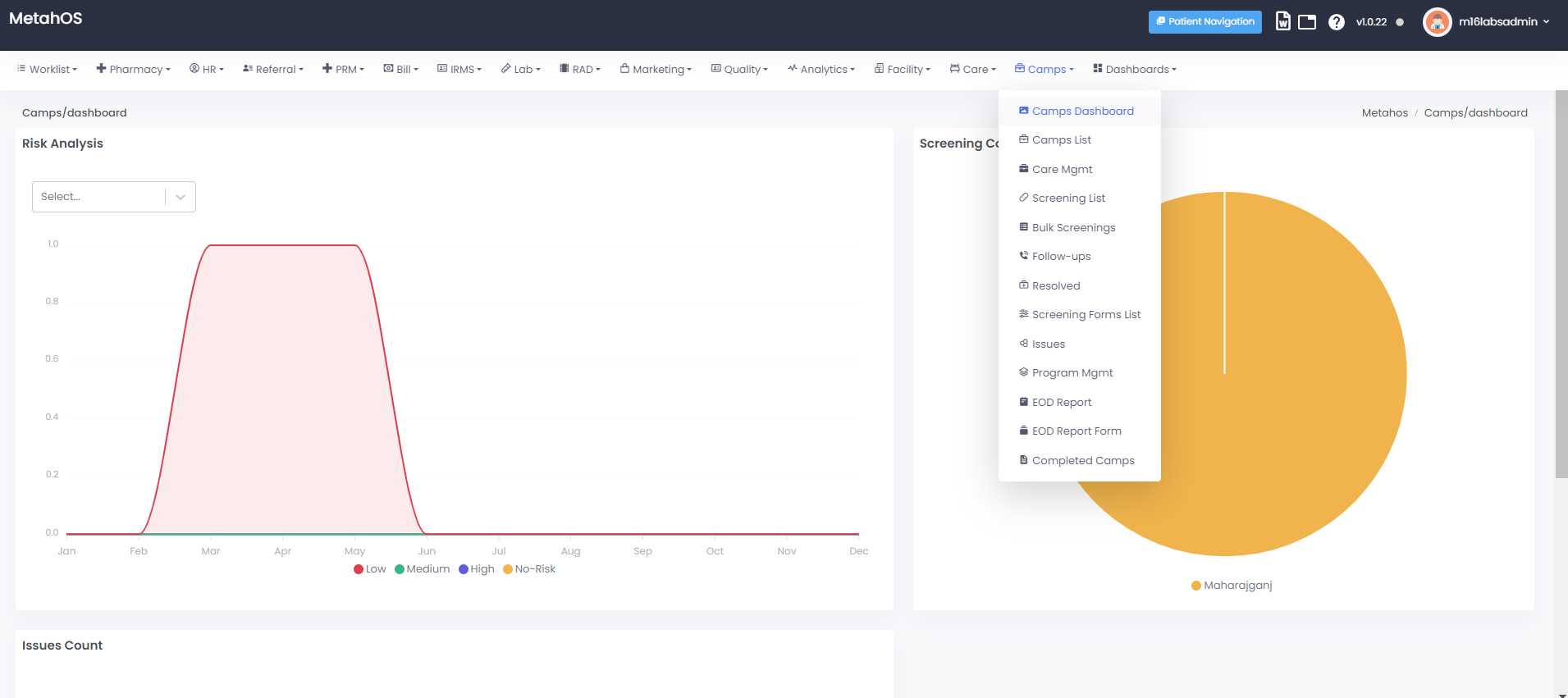Open Care Mgmt link

pyautogui.click(x=1080, y=169)
